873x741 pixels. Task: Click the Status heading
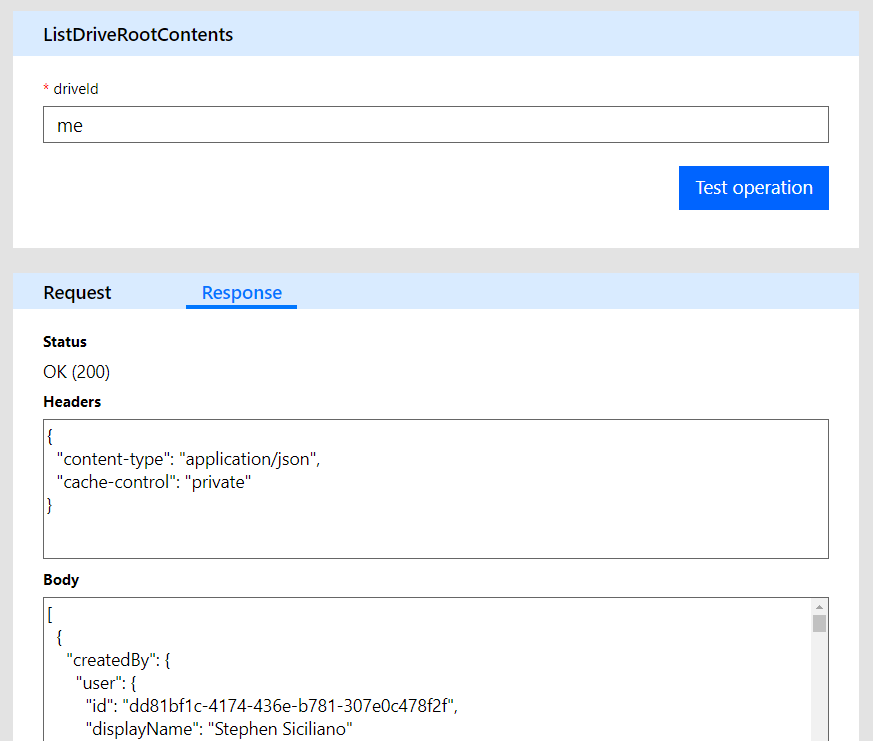[x=65, y=342]
